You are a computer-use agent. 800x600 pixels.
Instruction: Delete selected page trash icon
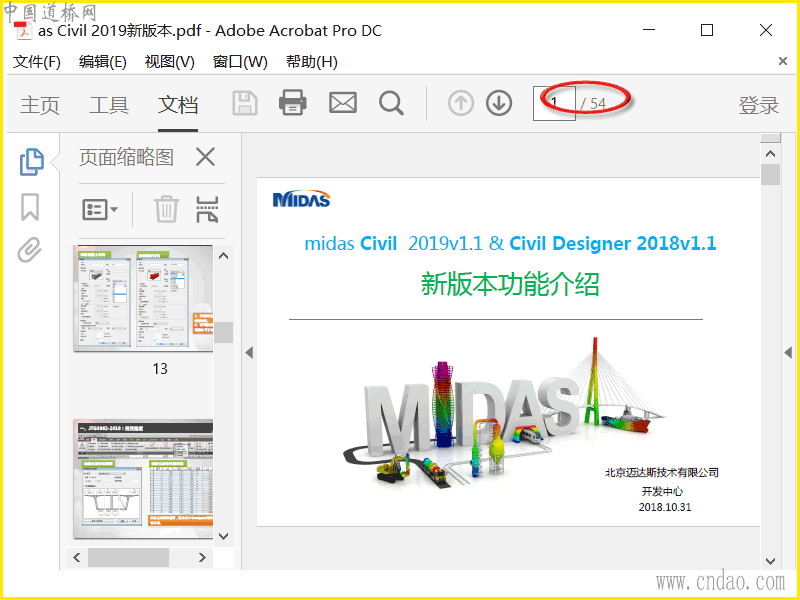(x=166, y=209)
